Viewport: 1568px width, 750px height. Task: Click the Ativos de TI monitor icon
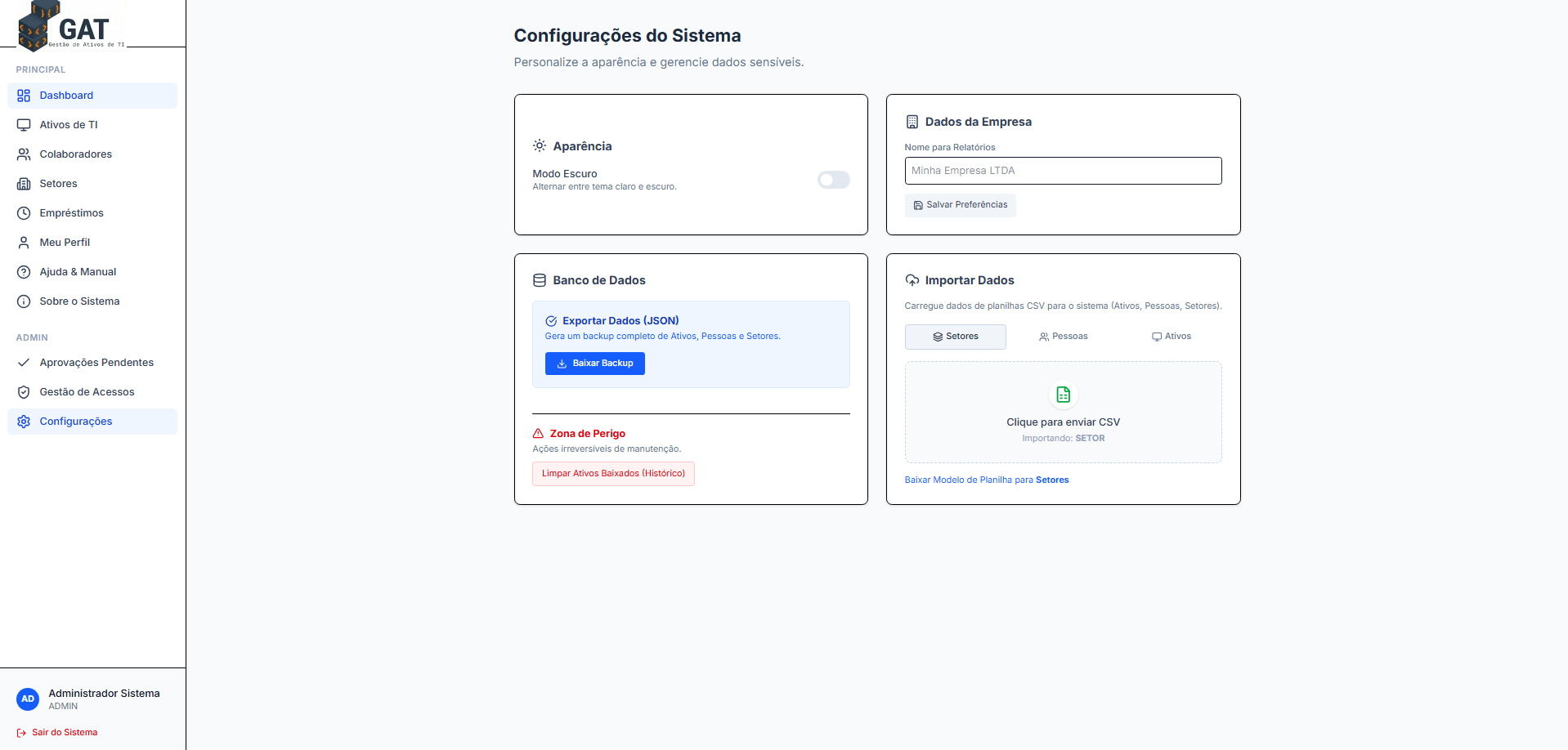(24, 125)
